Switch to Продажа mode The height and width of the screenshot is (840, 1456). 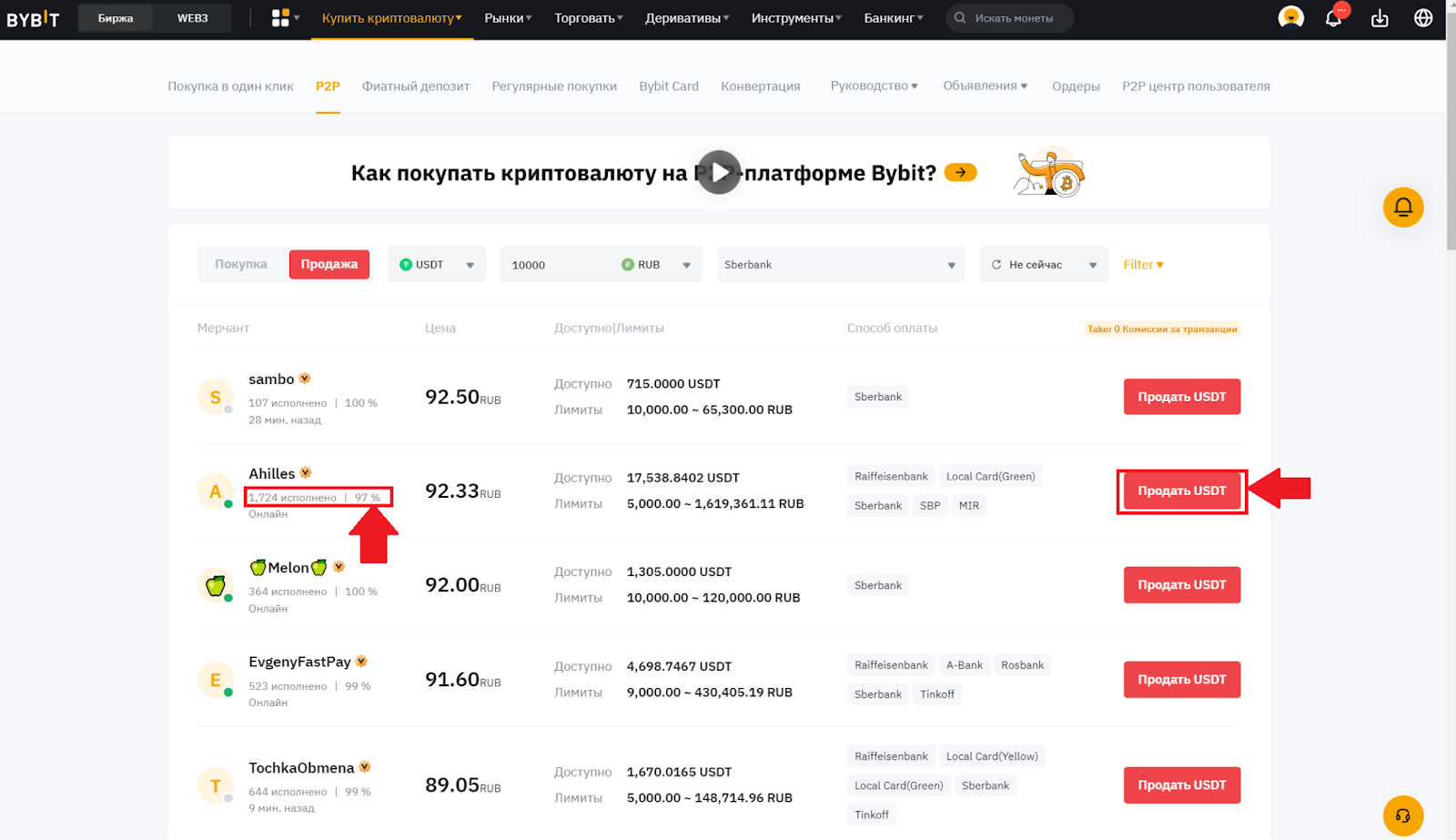tap(329, 264)
